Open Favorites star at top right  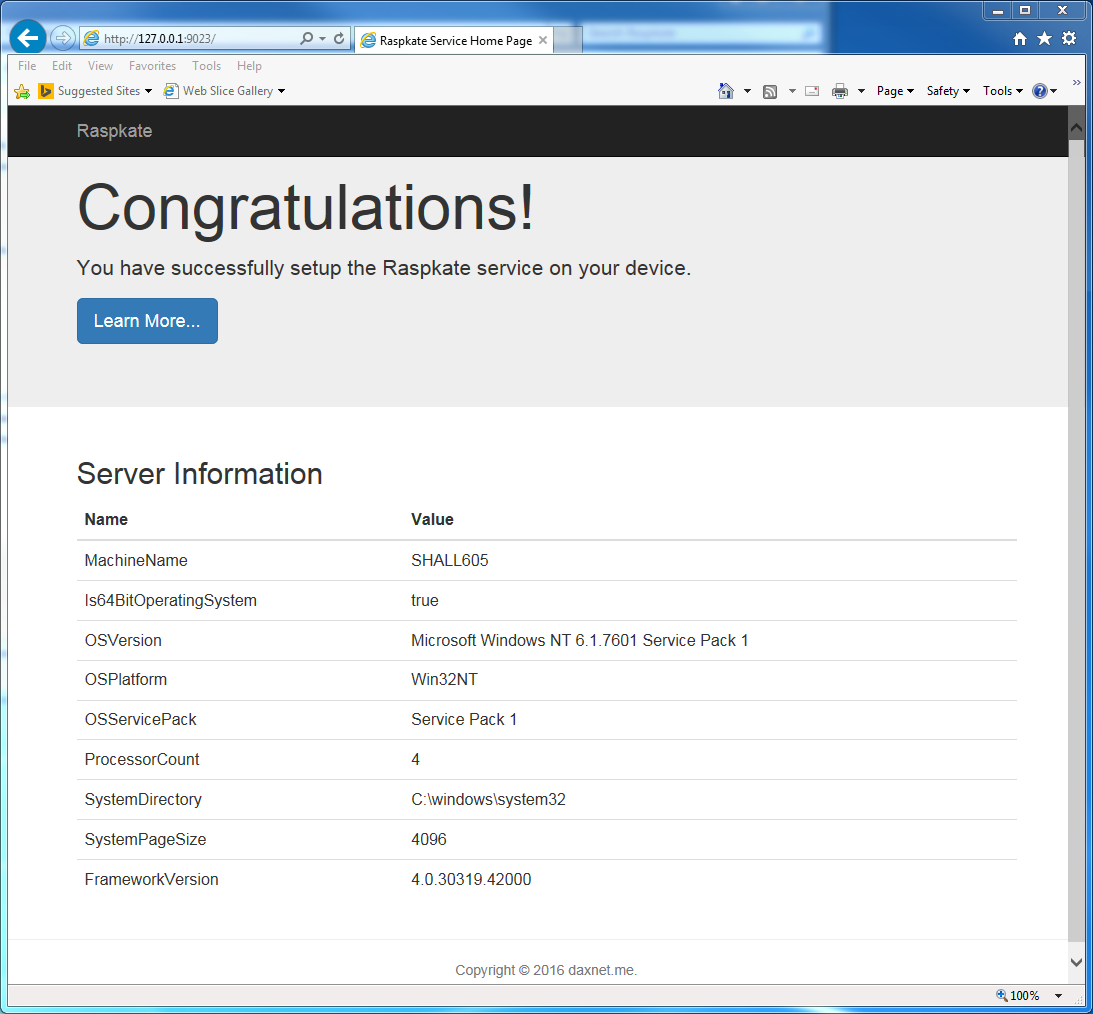pos(1044,38)
